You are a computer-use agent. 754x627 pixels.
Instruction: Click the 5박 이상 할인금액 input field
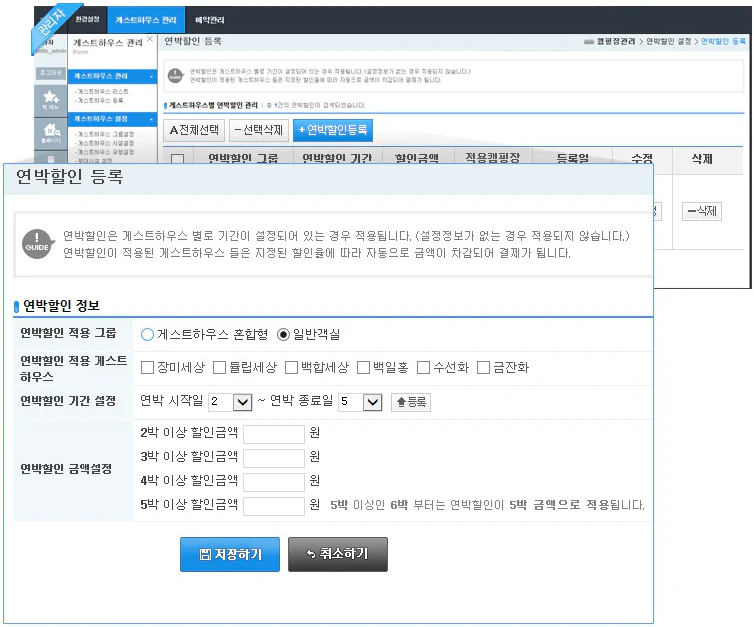pyautogui.click(x=274, y=506)
